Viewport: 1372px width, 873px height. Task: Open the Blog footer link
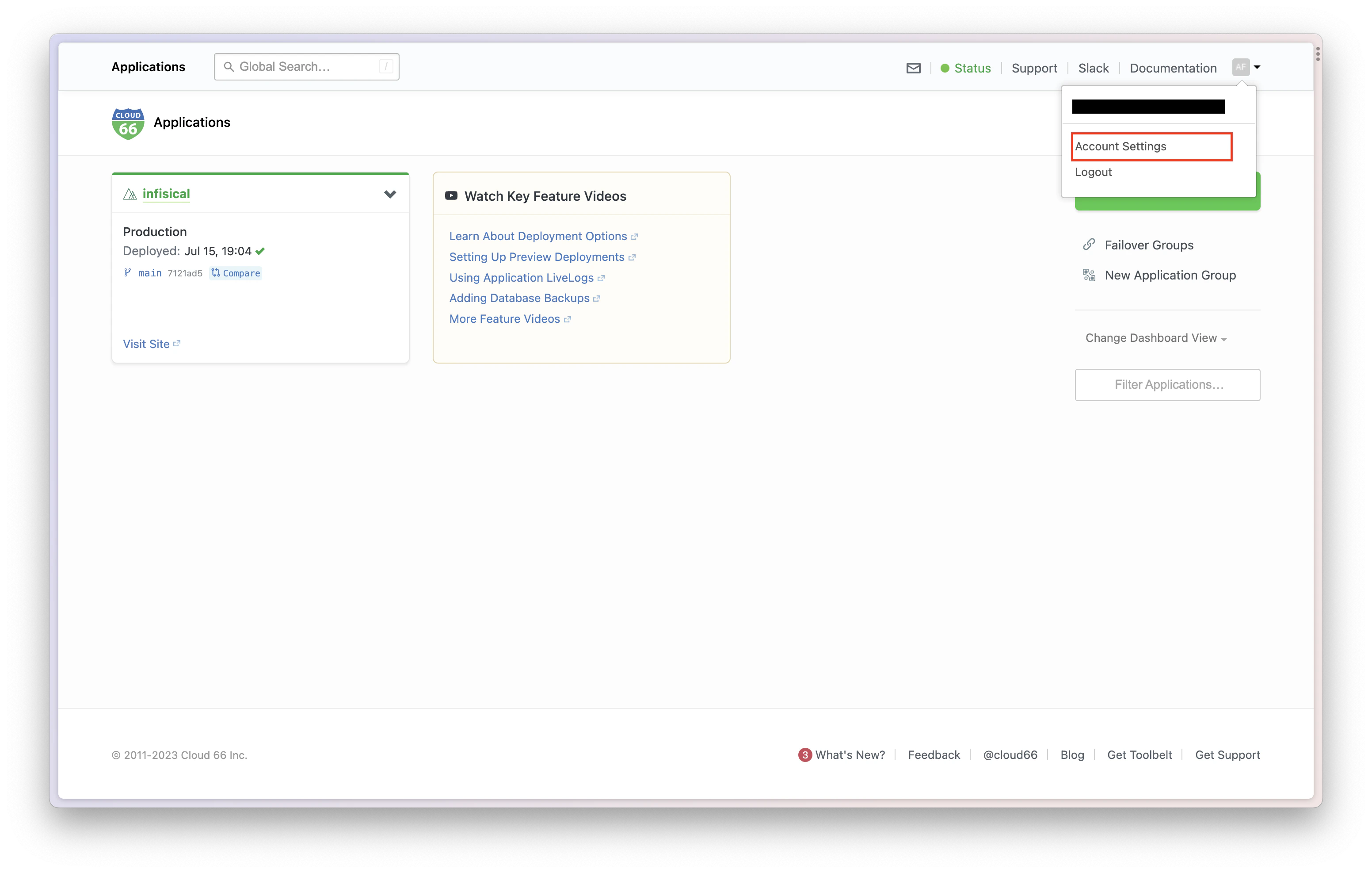(1072, 755)
